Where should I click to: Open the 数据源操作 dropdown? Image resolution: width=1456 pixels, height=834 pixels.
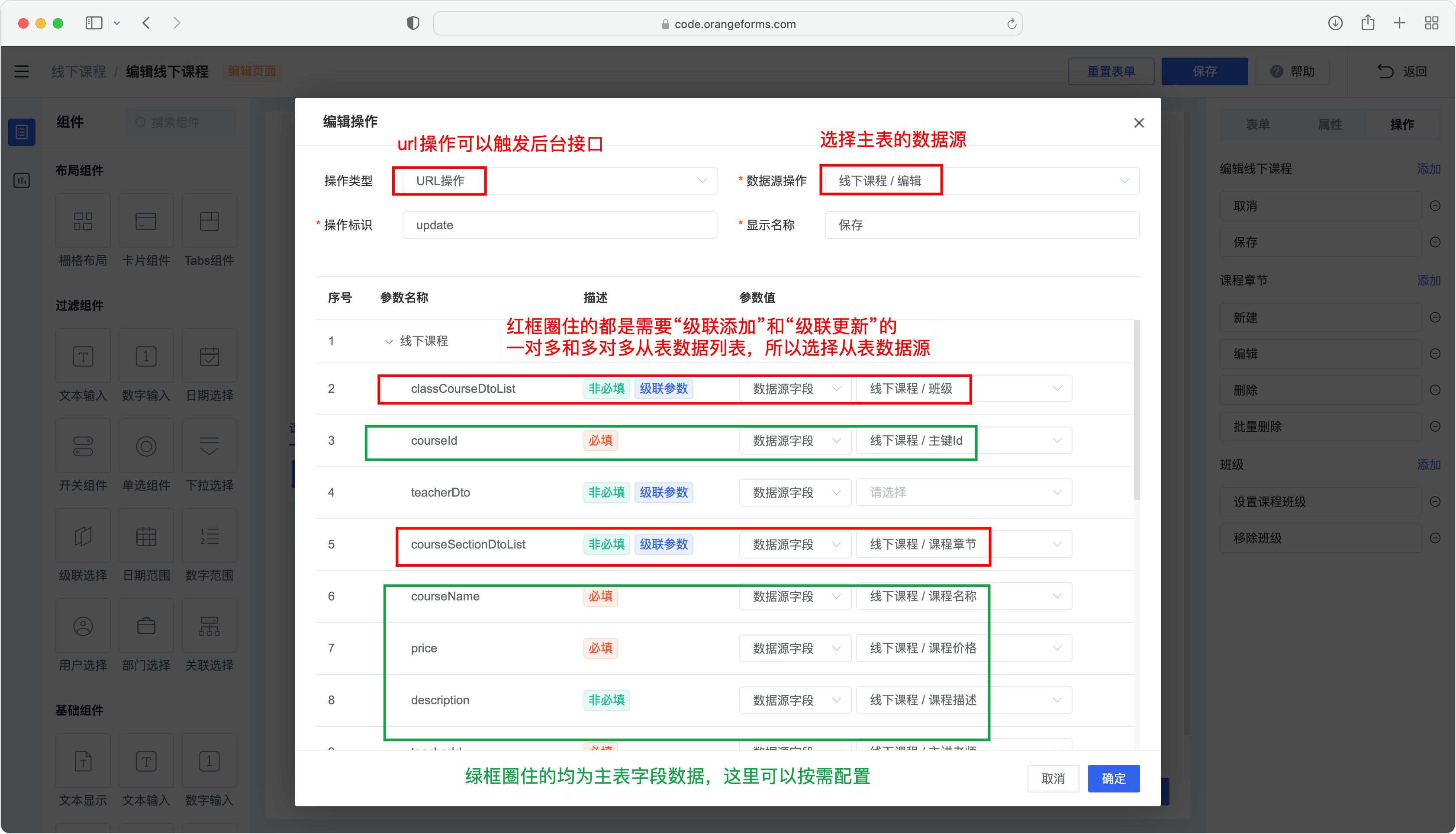(982, 181)
